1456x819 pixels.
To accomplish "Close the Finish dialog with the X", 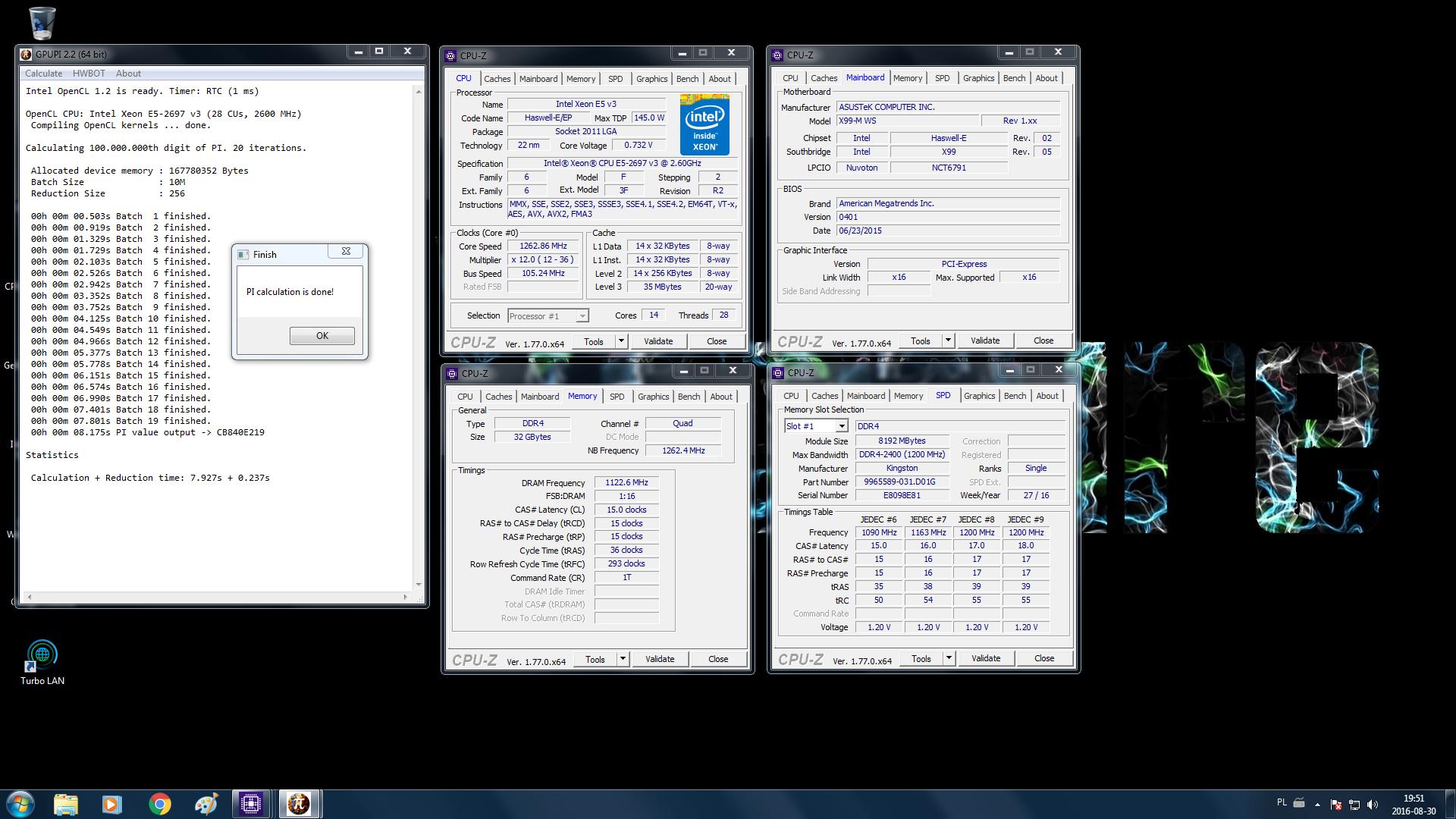I will (x=346, y=252).
